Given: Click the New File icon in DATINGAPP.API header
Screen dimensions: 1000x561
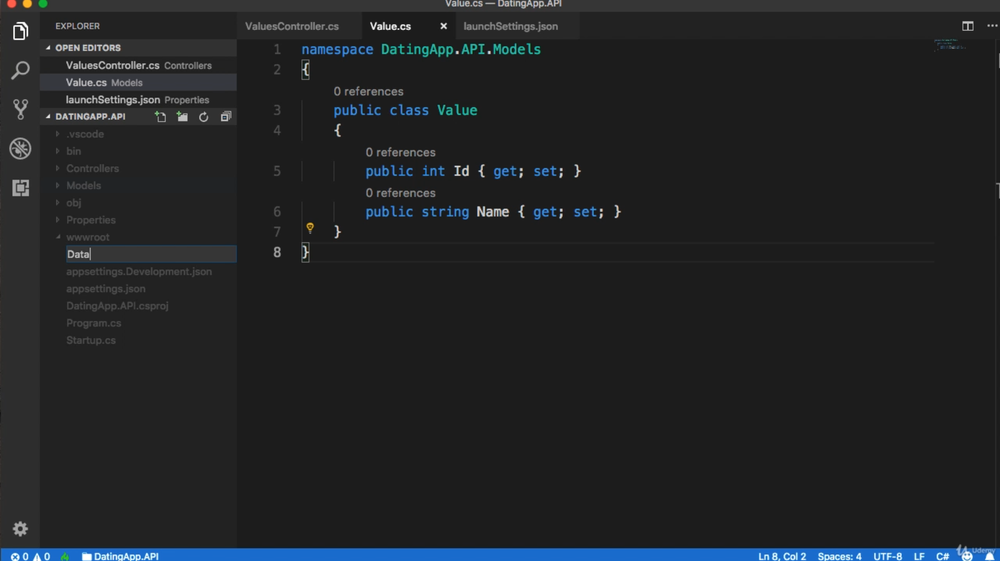Looking at the screenshot, I should [161, 117].
